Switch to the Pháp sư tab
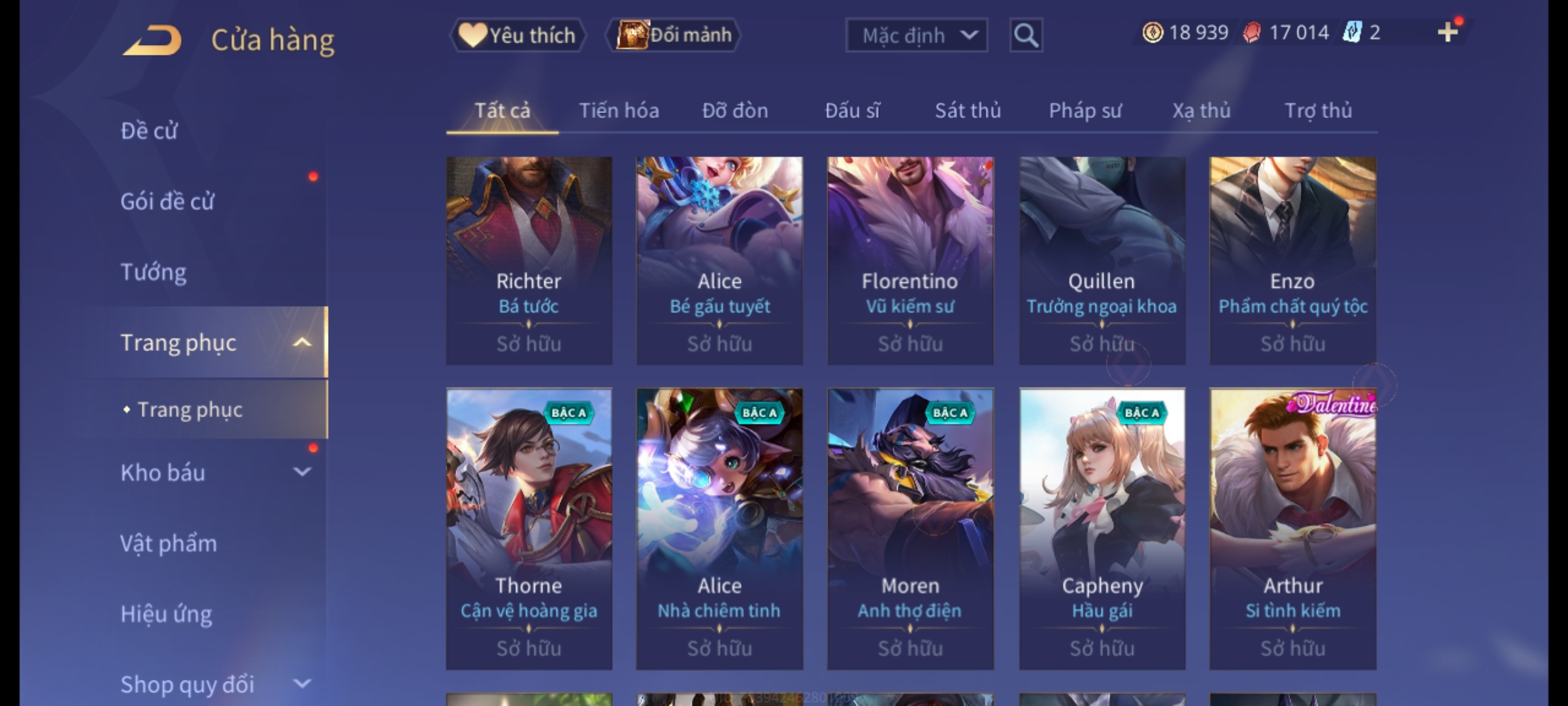This screenshot has width=1568, height=706. click(1085, 111)
